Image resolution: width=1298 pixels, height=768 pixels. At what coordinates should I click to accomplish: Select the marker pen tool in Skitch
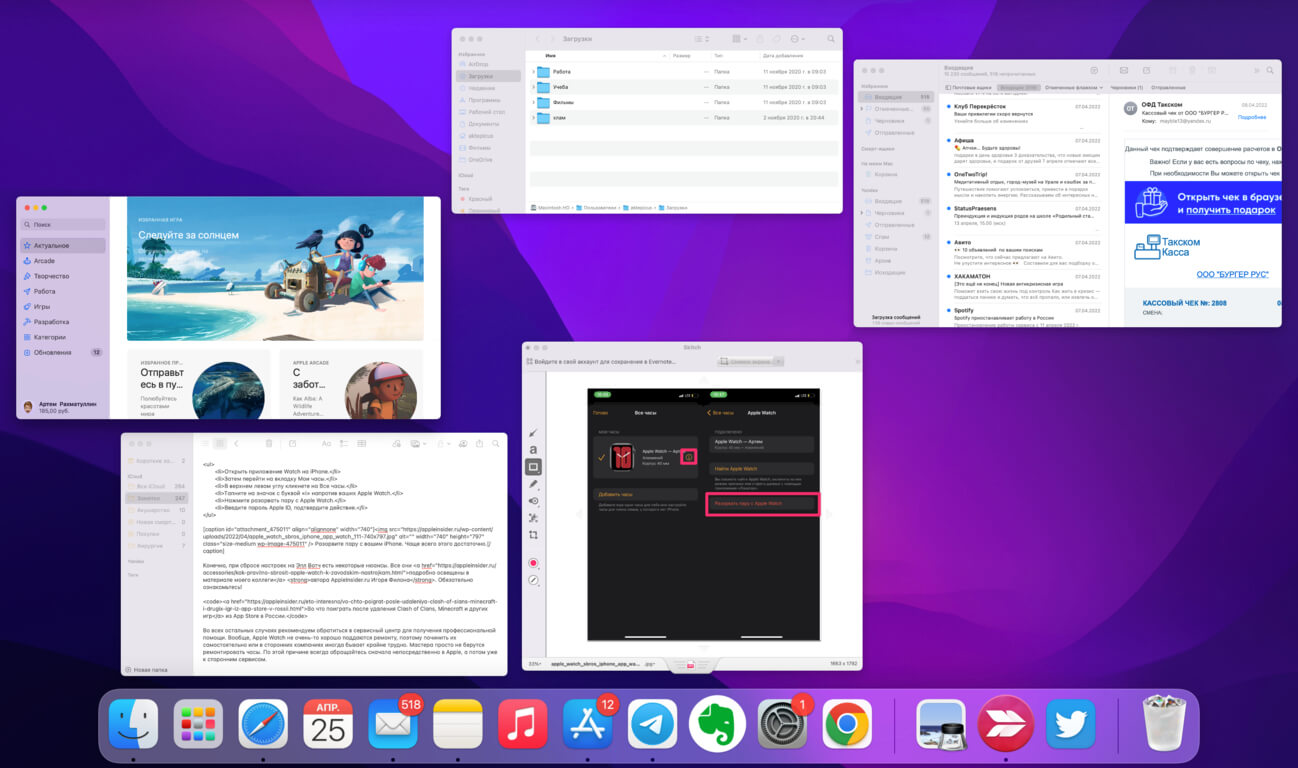point(533,484)
